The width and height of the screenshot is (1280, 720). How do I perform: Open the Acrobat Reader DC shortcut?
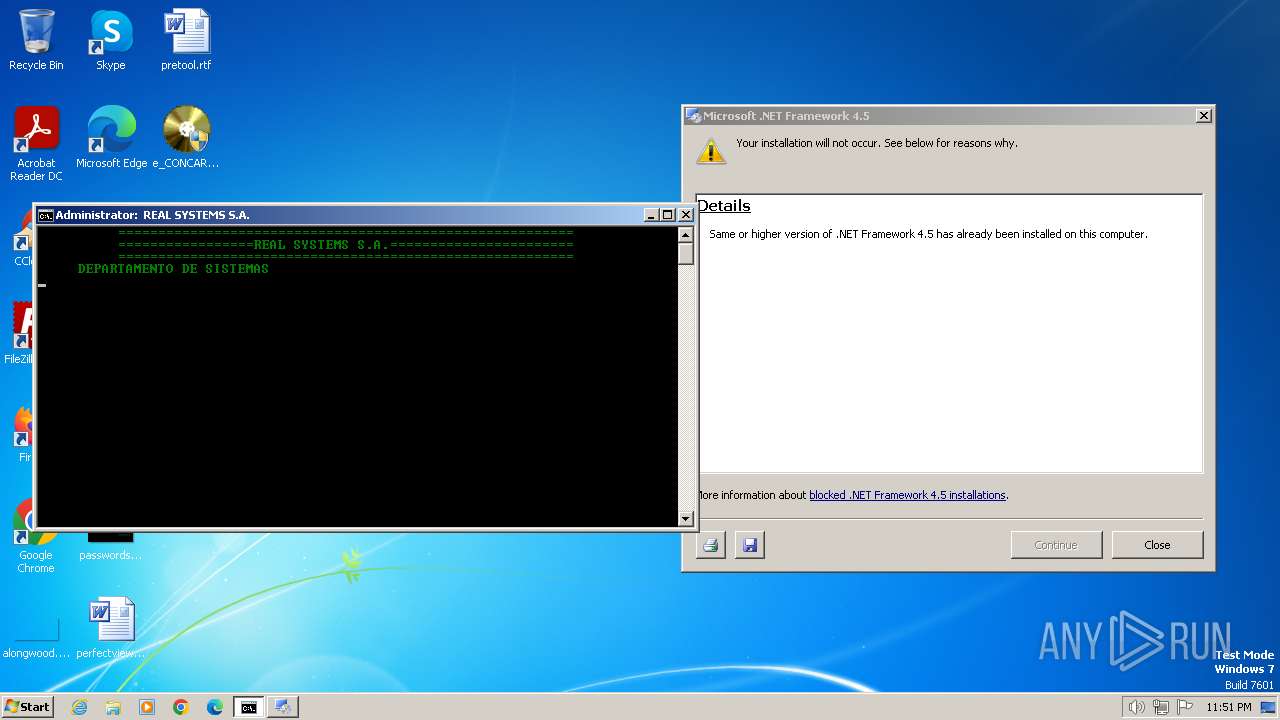[x=36, y=144]
